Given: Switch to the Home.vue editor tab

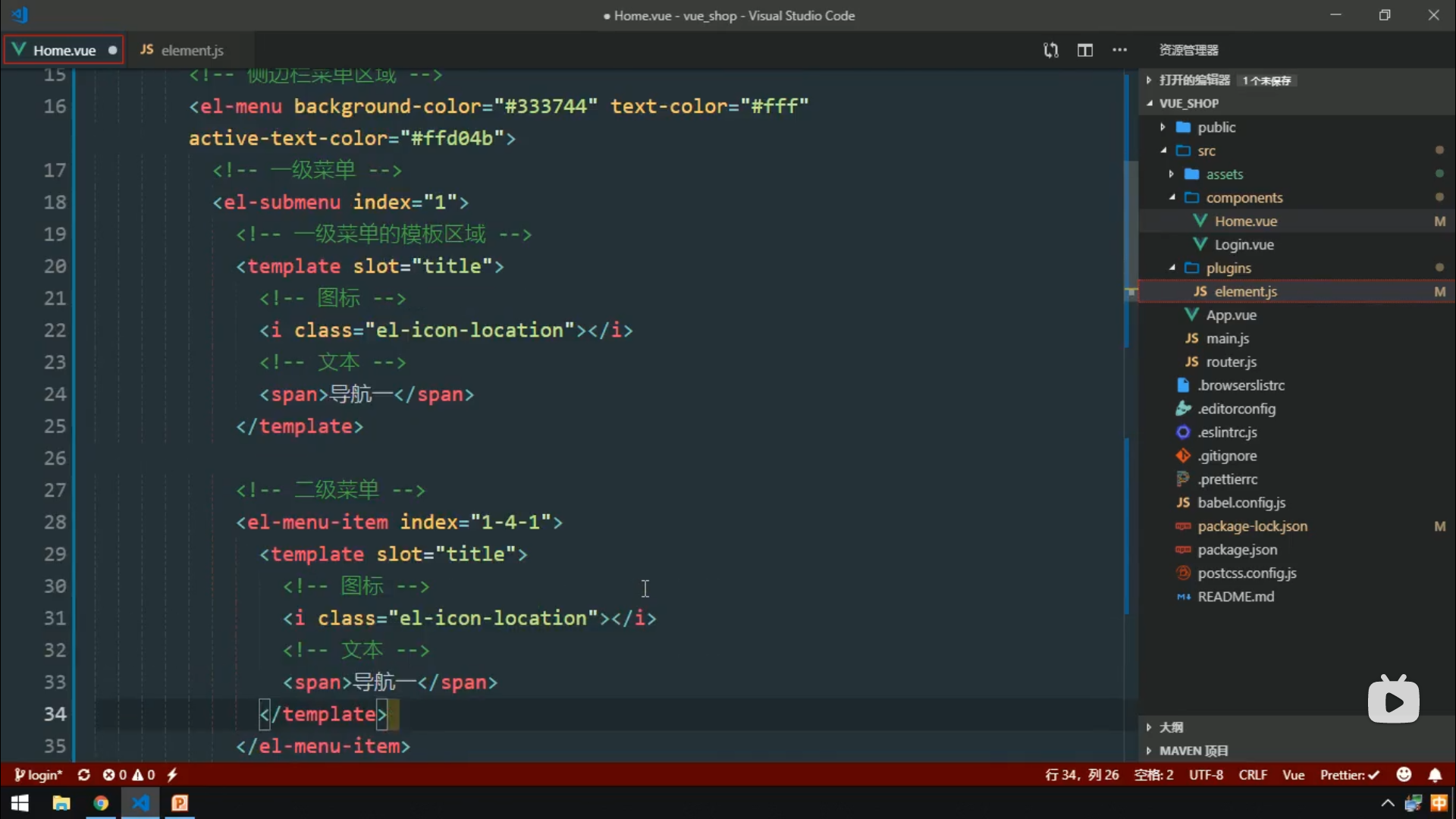Looking at the screenshot, I should pyautogui.click(x=64, y=50).
